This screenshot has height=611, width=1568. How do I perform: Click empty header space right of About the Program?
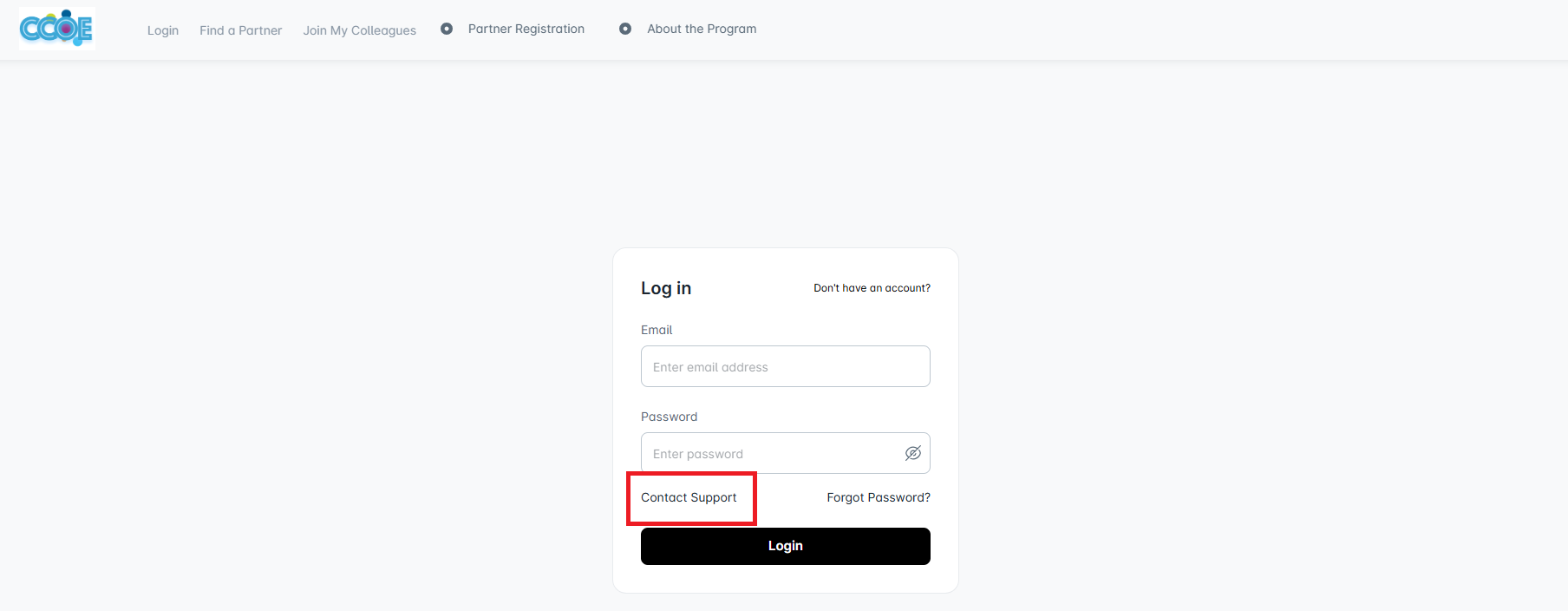tap(1127, 30)
